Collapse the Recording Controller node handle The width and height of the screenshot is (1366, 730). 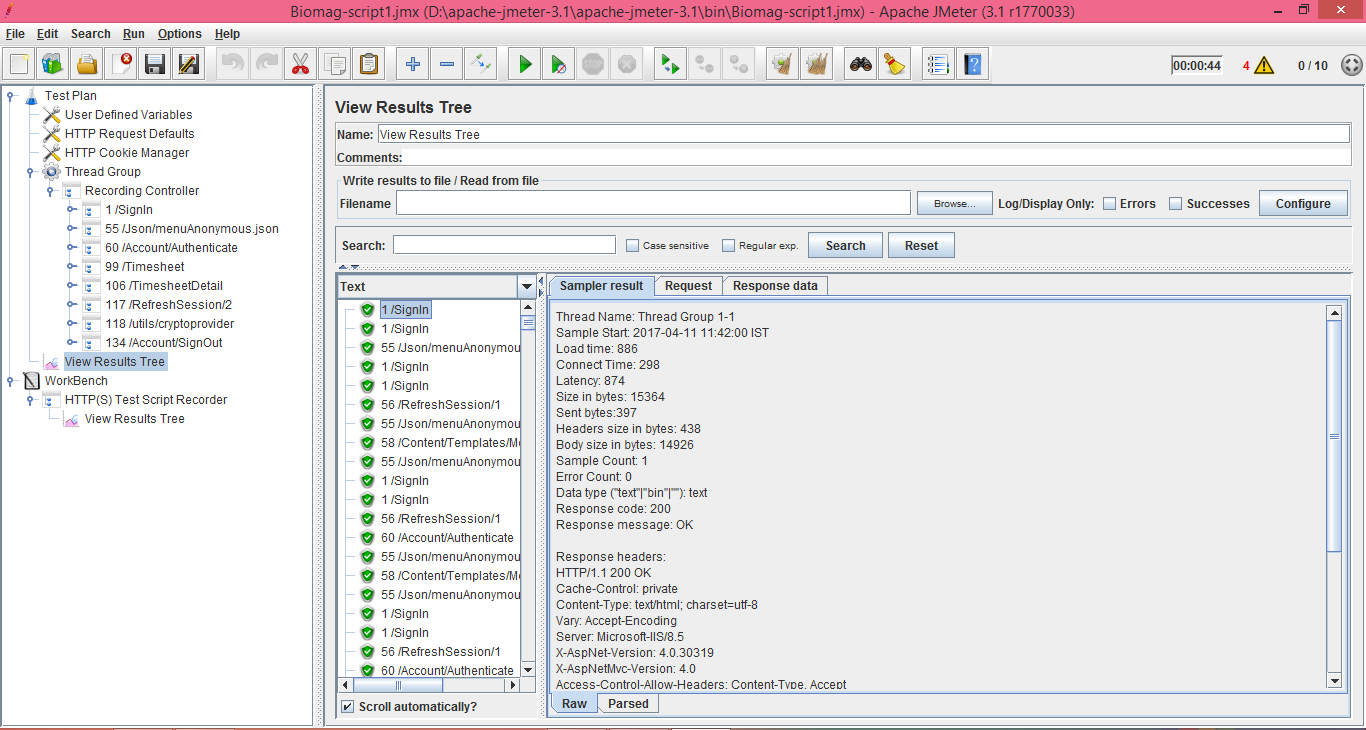point(51,191)
